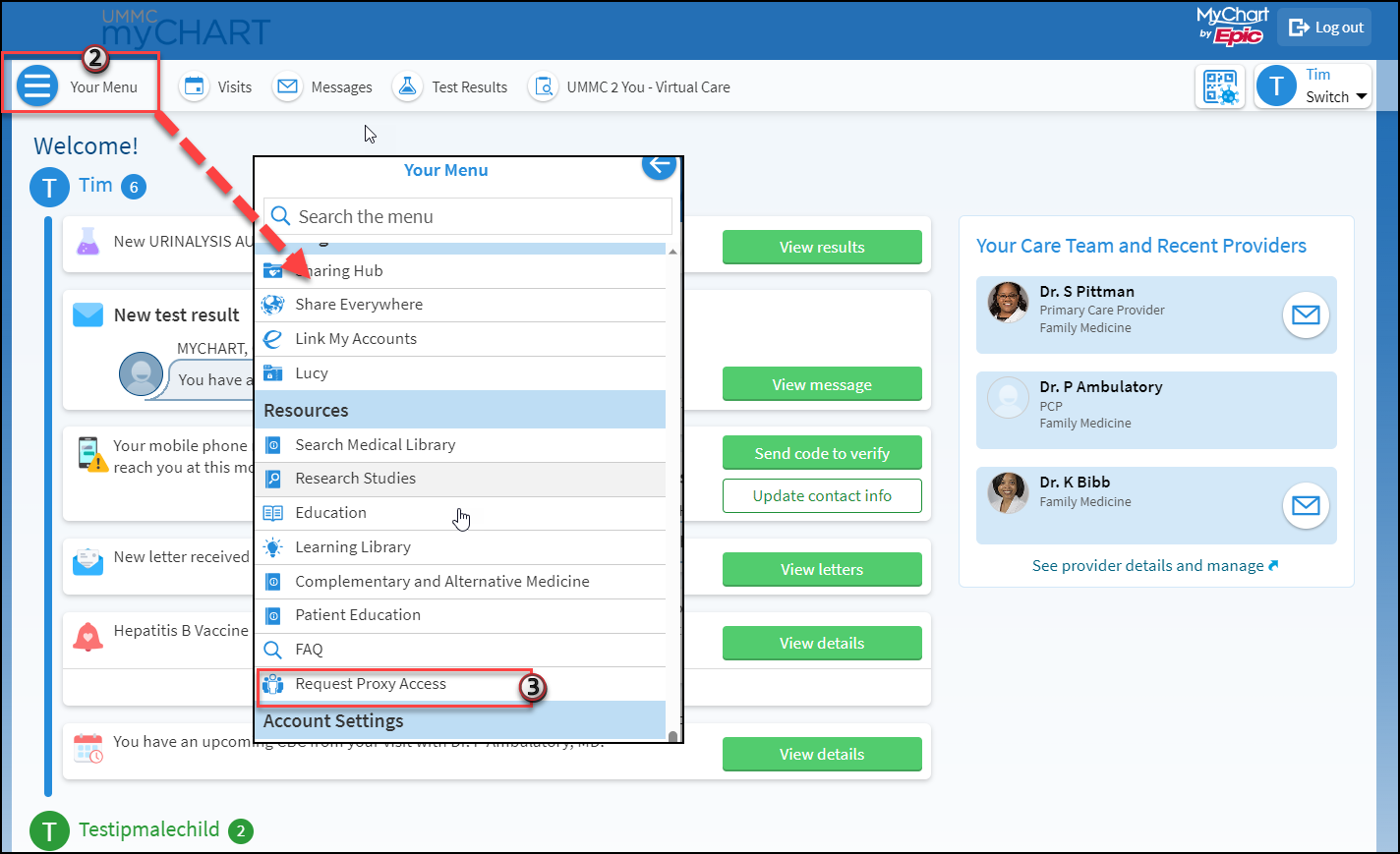Click the Research Studies icon

[273, 479]
